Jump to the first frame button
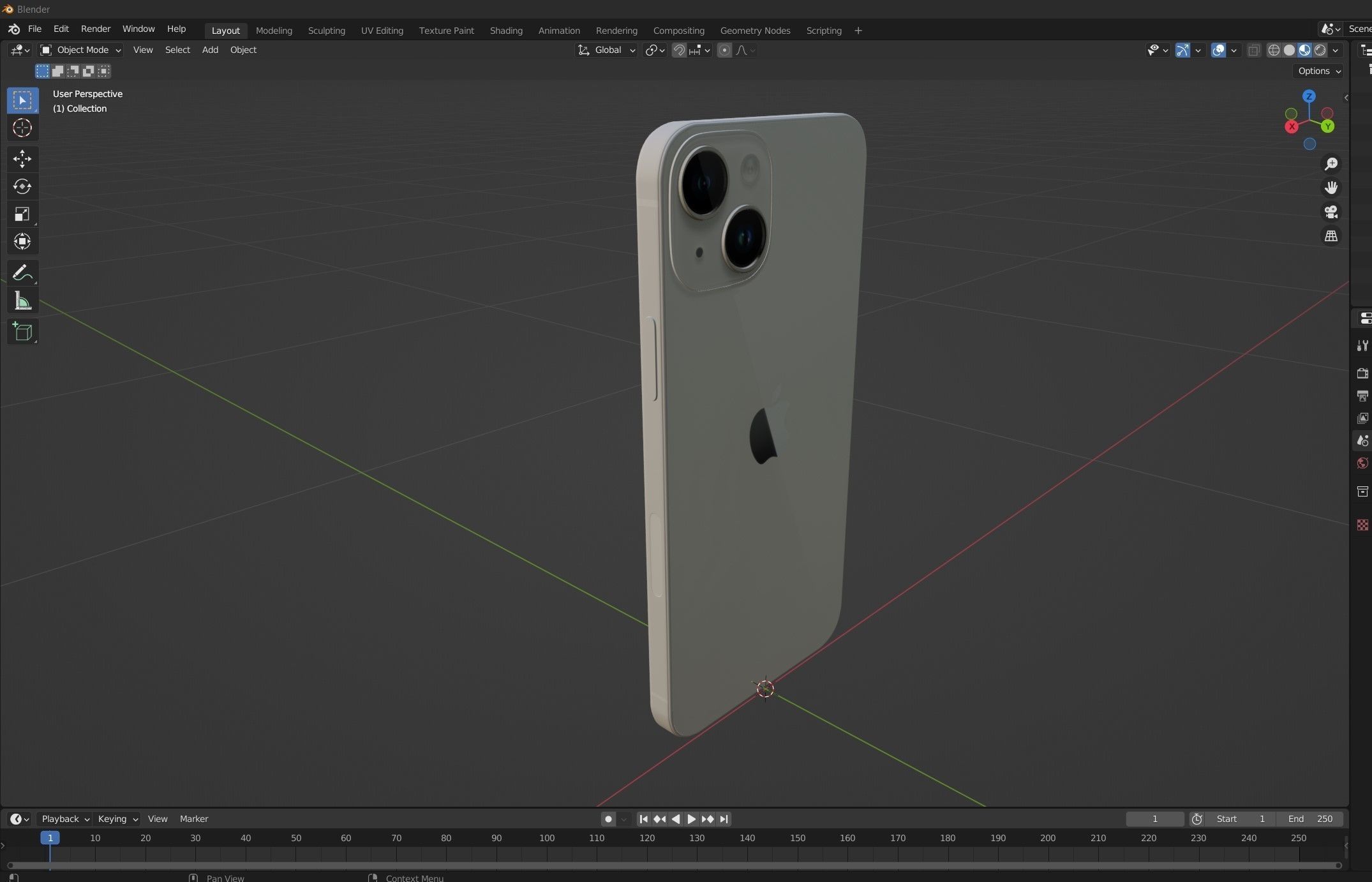Image resolution: width=1372 pixels, height=882 pixels. [x=643, y=819]
